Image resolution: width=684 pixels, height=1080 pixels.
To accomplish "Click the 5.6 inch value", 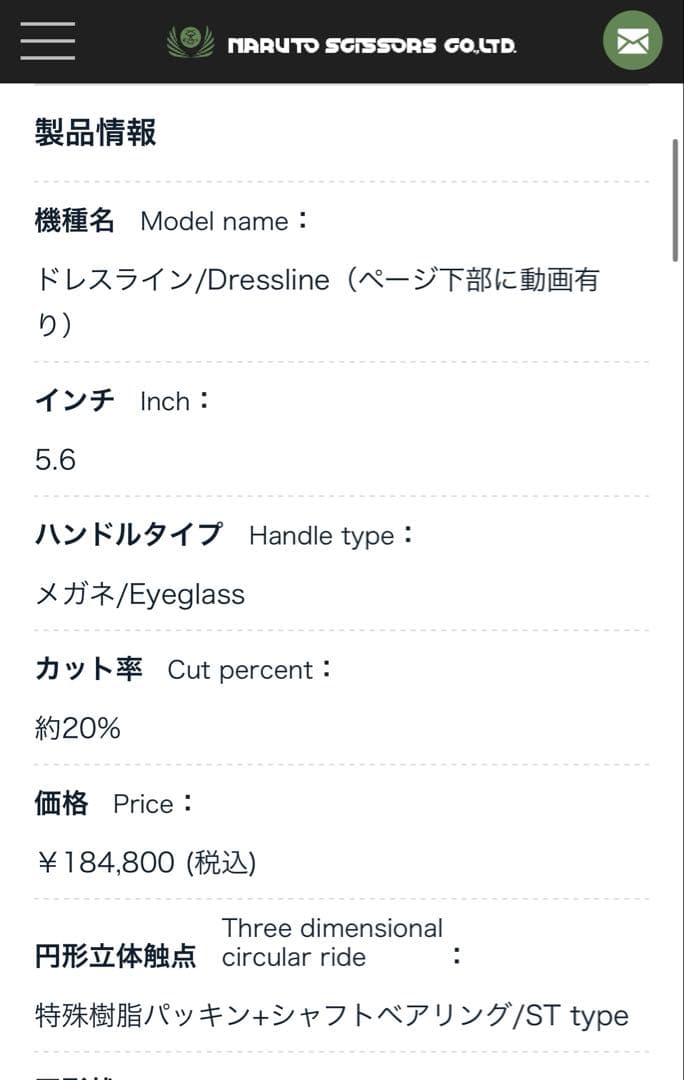I will [x=55, y=460].
